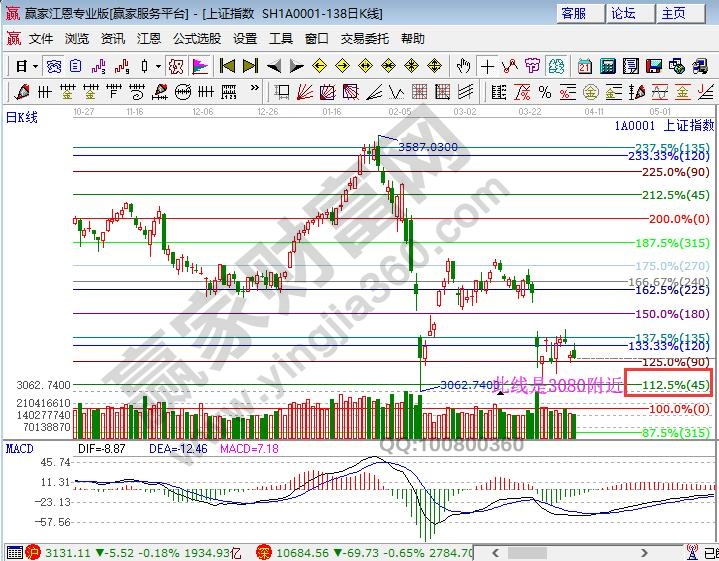
Task: Toggle the red 权 adjustment button
Action: point(174,66)
